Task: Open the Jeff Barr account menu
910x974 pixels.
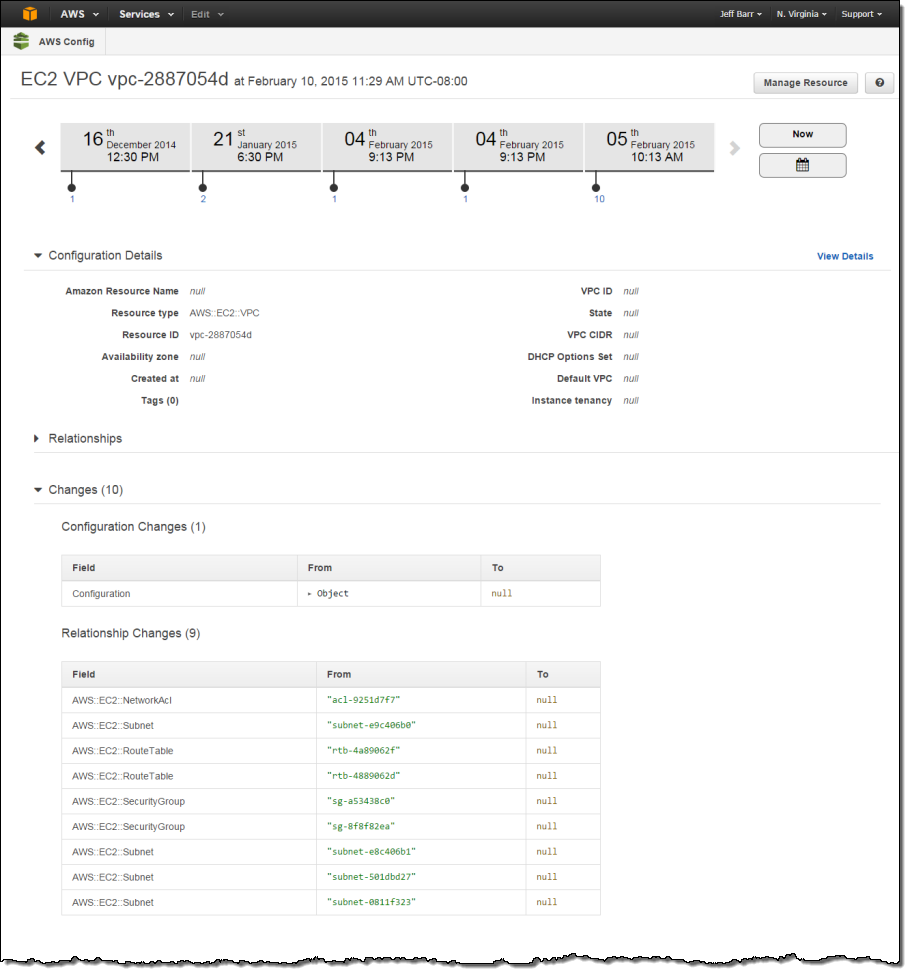Action: [741, 14]
